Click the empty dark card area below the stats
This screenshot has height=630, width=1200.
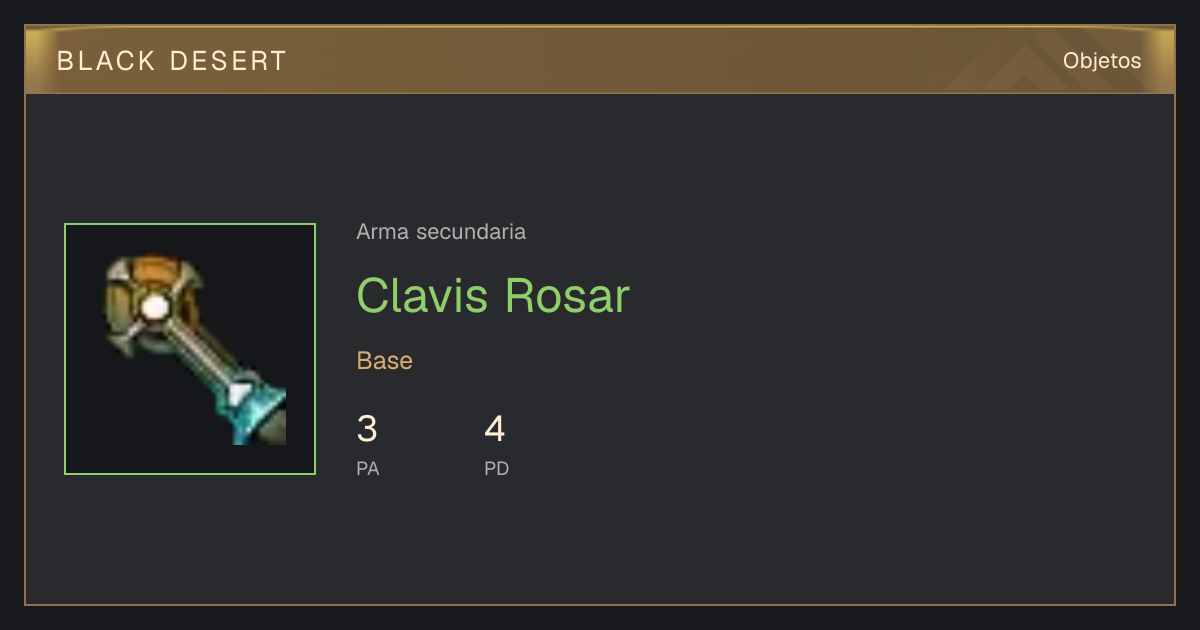tap(700, 545)
